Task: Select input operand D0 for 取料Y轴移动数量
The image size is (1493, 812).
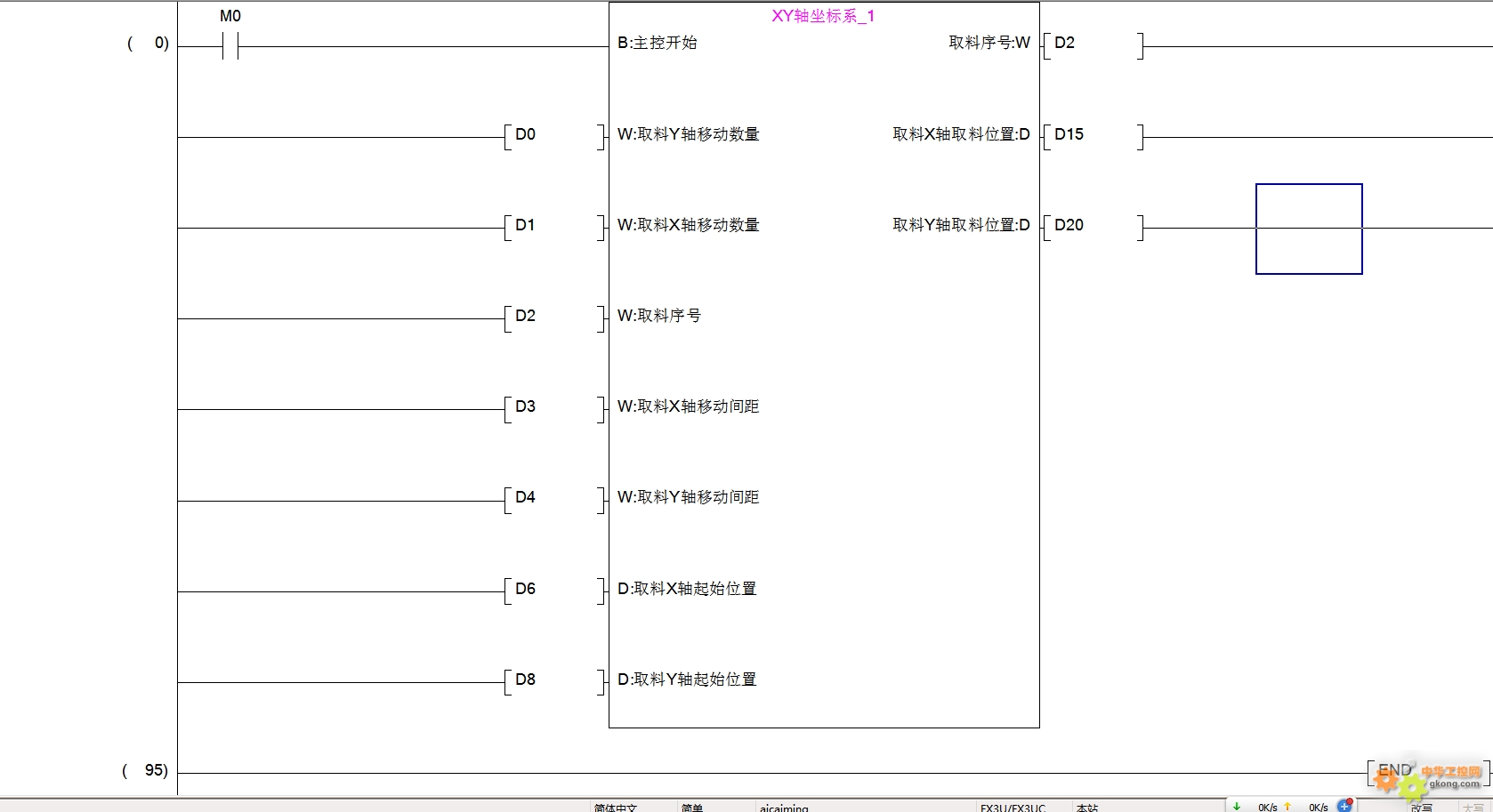Action: [554, 136]
